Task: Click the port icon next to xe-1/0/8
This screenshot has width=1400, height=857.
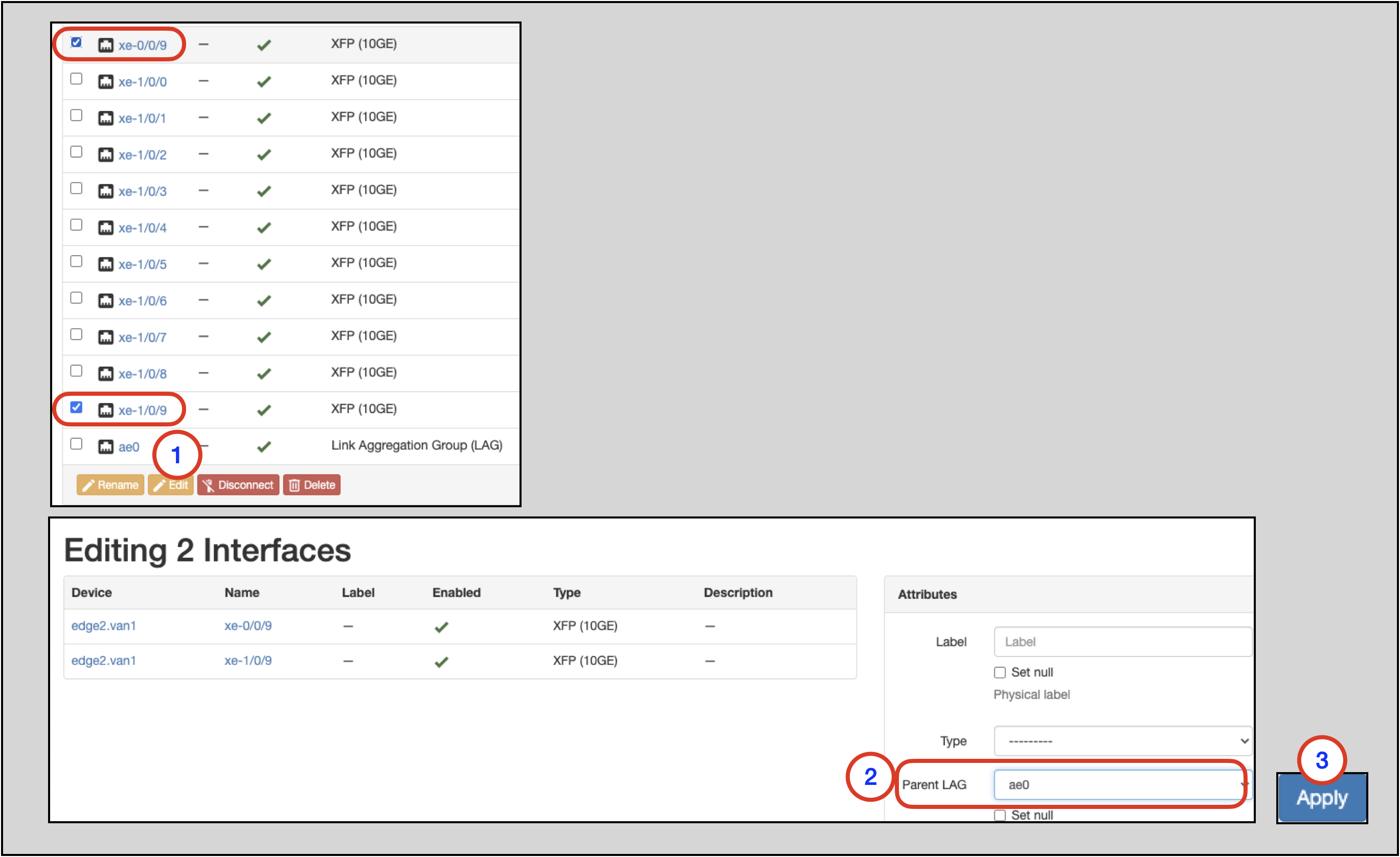Action: (107, 373)
